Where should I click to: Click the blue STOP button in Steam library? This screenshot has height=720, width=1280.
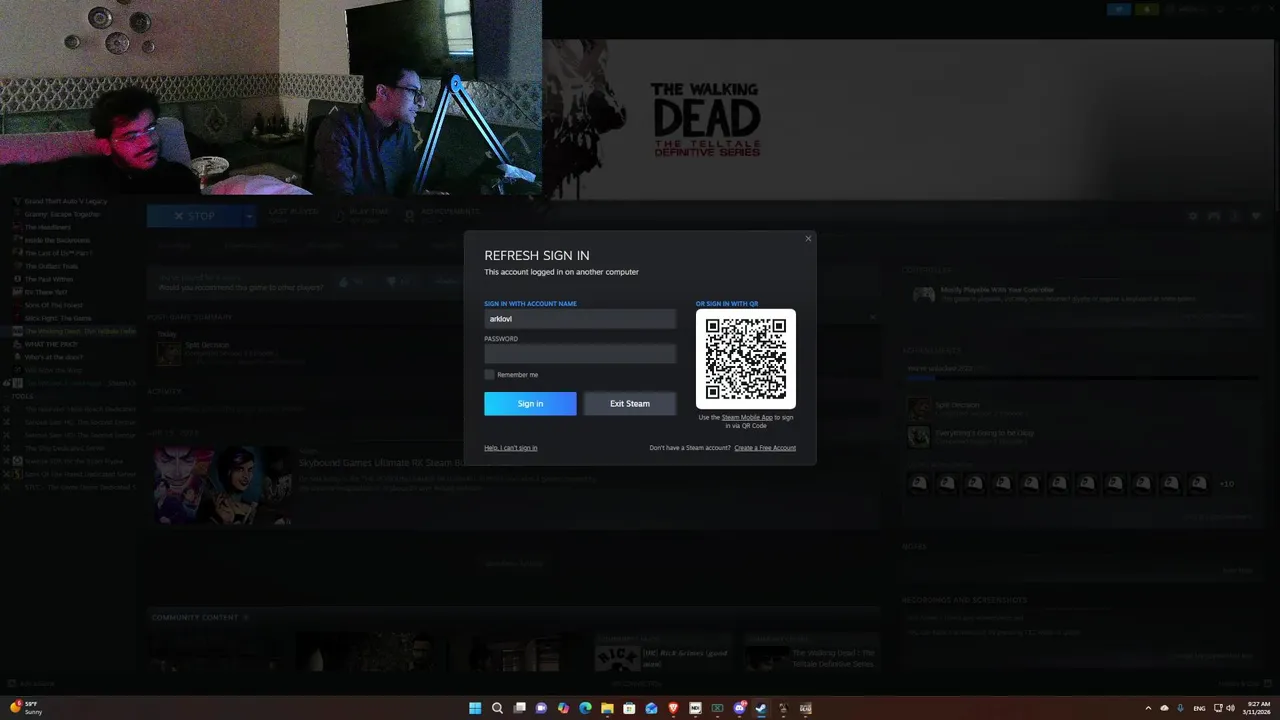coord(194,215)
